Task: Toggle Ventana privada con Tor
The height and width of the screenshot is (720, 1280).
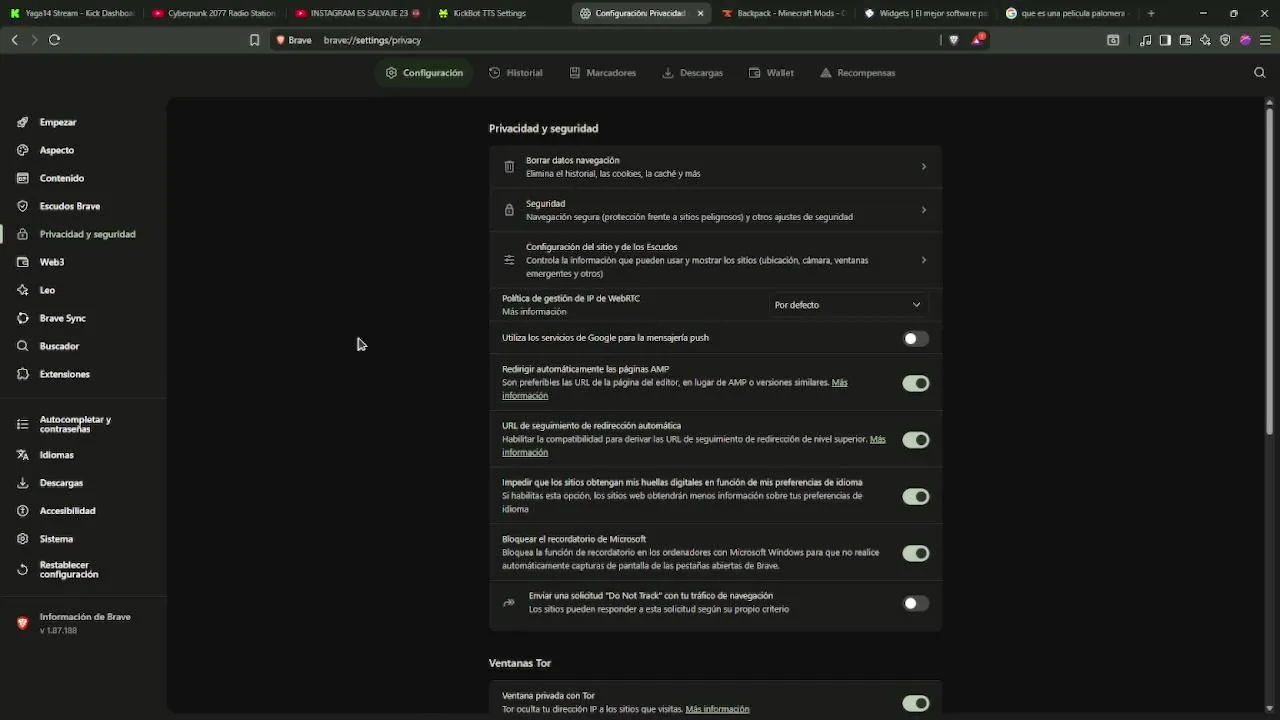Action: coord(915,703)
